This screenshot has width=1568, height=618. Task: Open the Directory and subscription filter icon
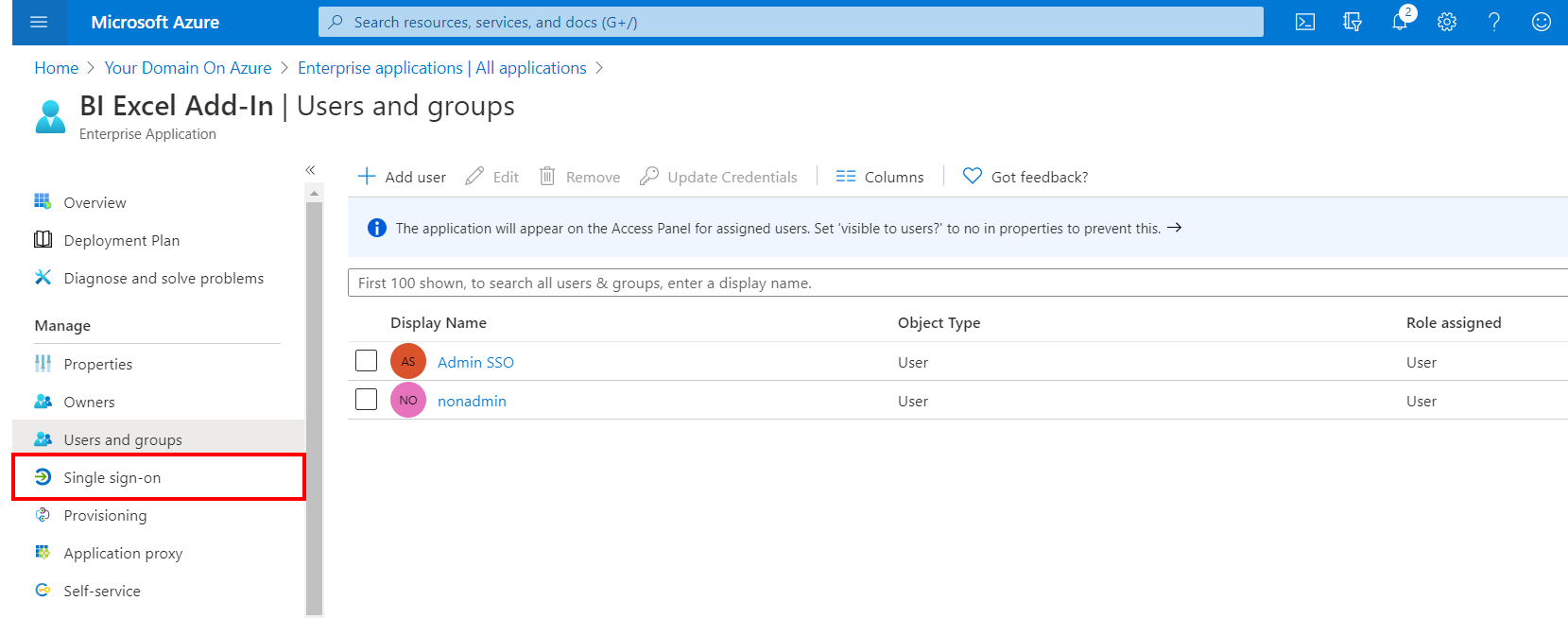pos(1353,22)
